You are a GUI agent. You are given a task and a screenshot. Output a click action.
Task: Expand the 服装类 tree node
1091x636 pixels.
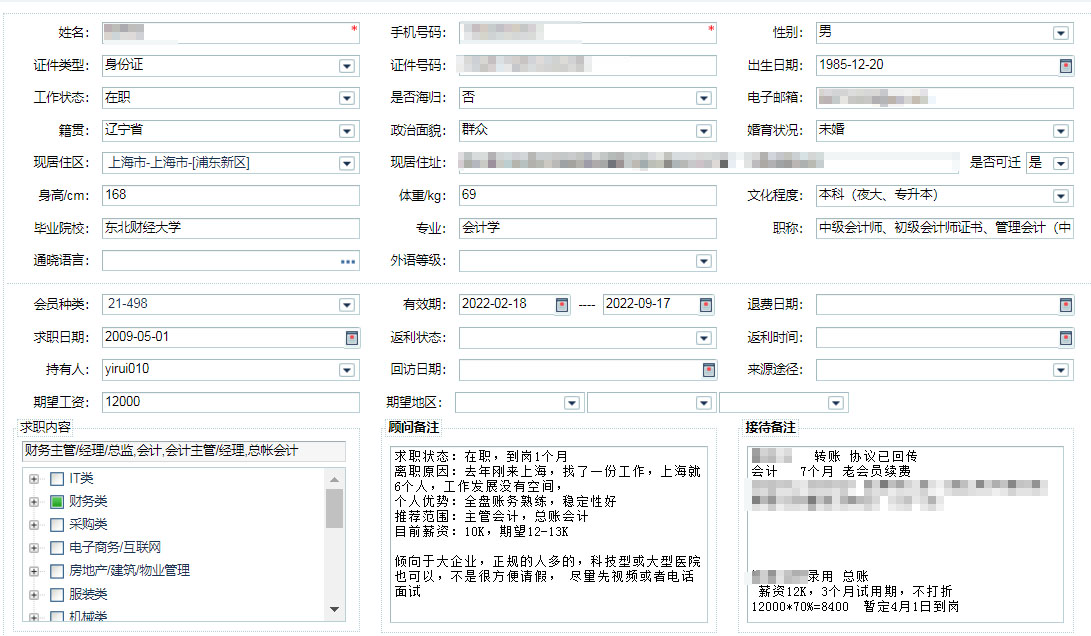click(x=33, y=594)
